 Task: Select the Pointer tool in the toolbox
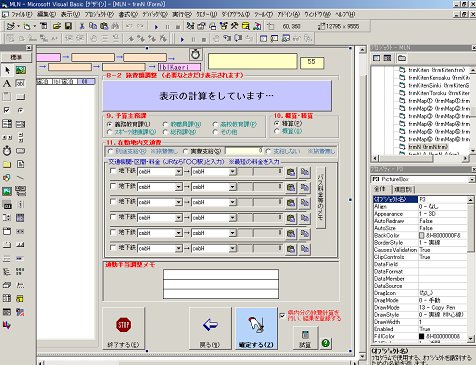coord(7,70)
